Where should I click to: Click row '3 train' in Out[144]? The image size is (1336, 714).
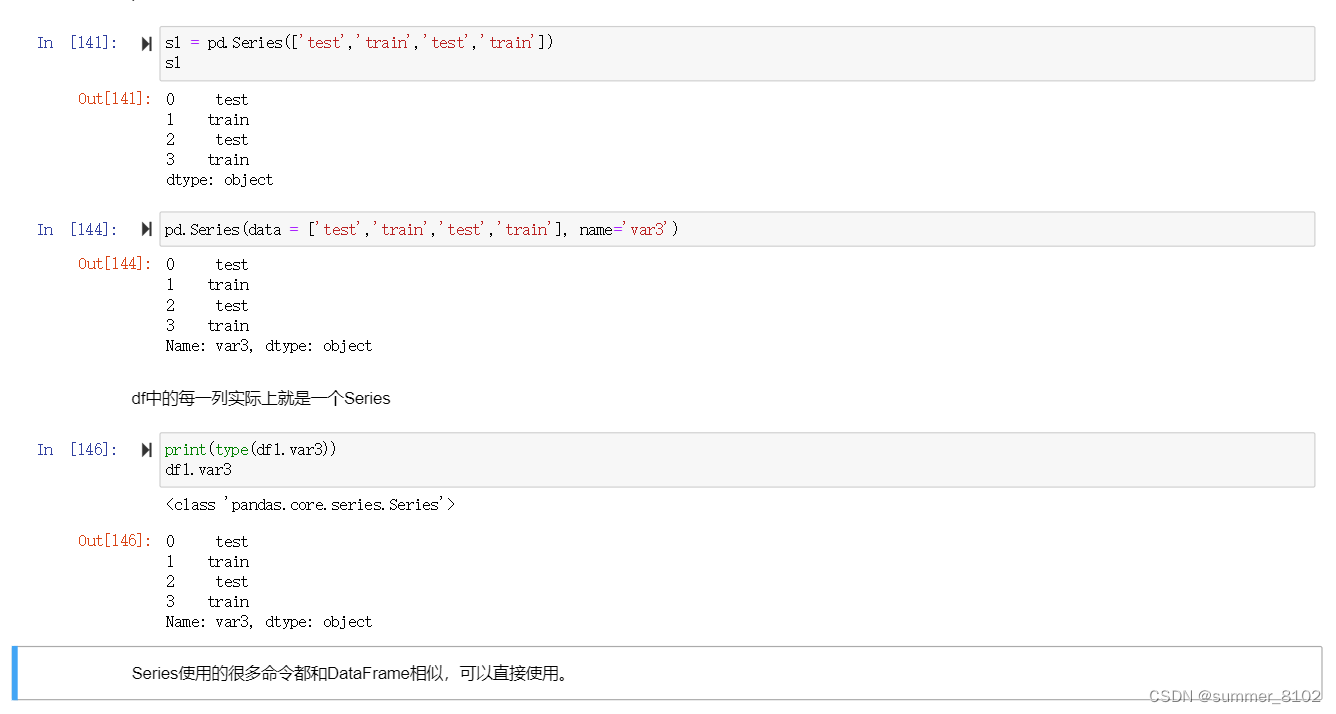pos(207,326)
